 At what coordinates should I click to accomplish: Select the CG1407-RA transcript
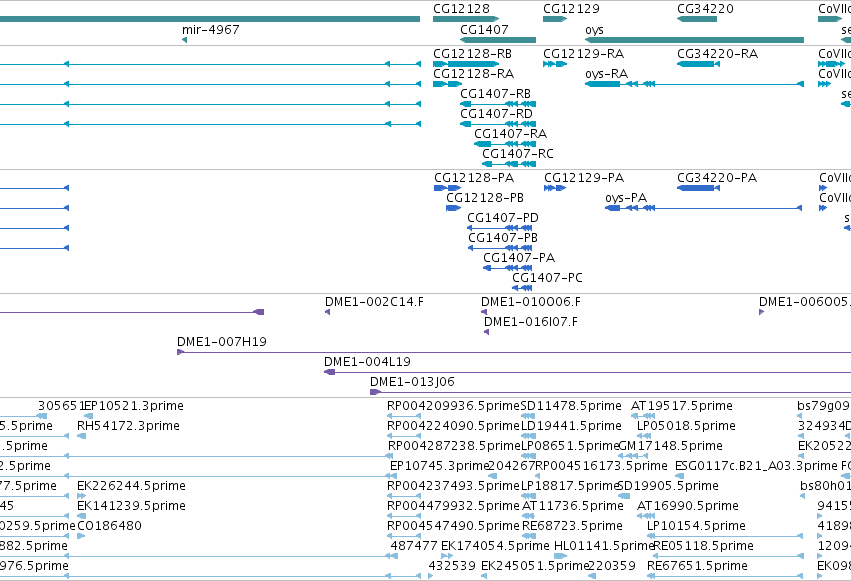point(505,144)
